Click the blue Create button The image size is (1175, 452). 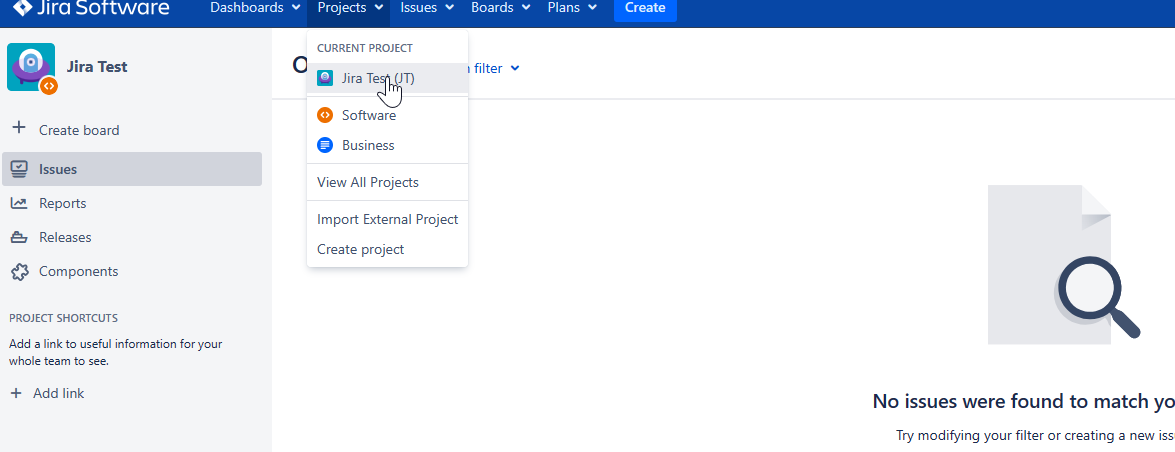[x=644, y=8]
